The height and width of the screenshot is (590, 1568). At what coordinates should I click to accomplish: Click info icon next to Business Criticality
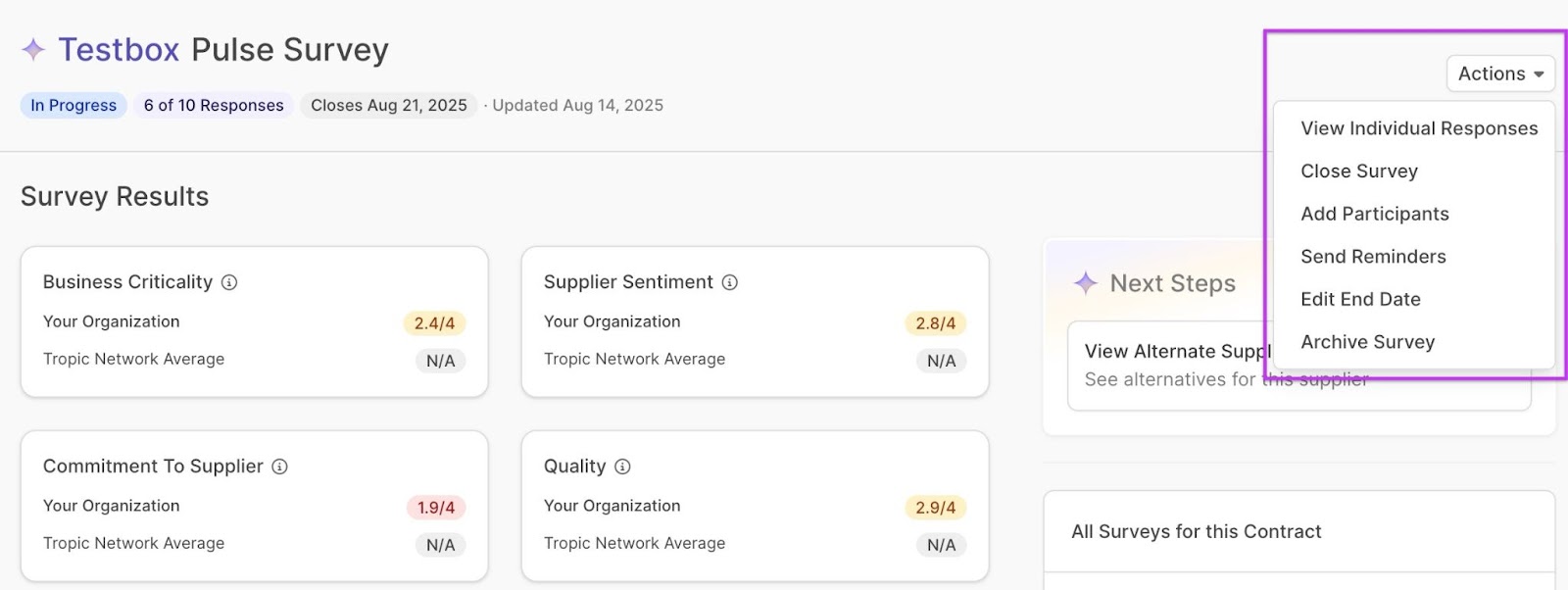229,282
